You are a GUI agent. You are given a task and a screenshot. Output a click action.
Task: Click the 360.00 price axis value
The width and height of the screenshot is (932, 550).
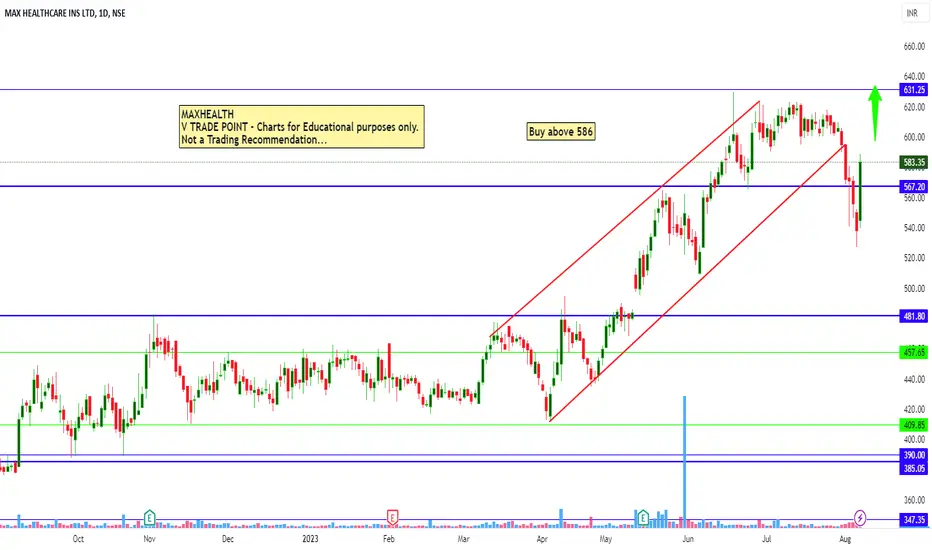(914, 500)
